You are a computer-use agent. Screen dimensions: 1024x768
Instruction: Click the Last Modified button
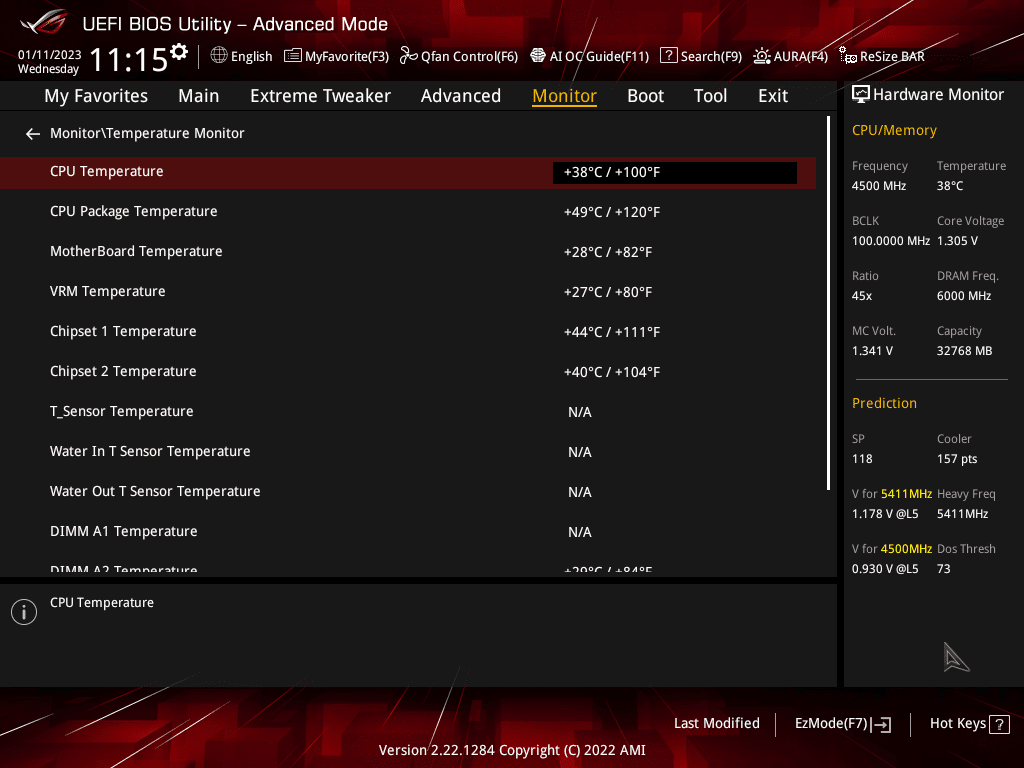click(716, 724)
